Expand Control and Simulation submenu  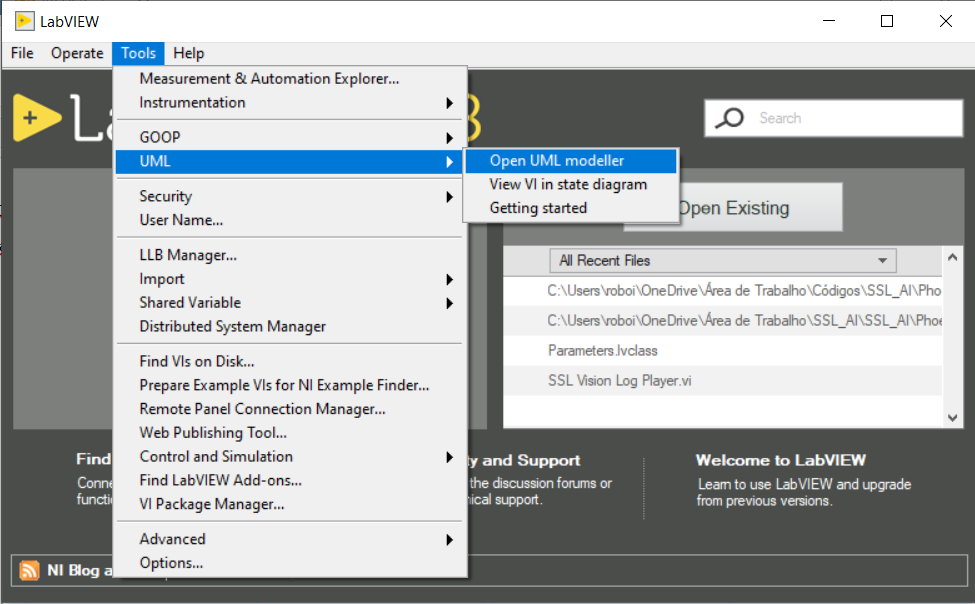tap(290, 457)
